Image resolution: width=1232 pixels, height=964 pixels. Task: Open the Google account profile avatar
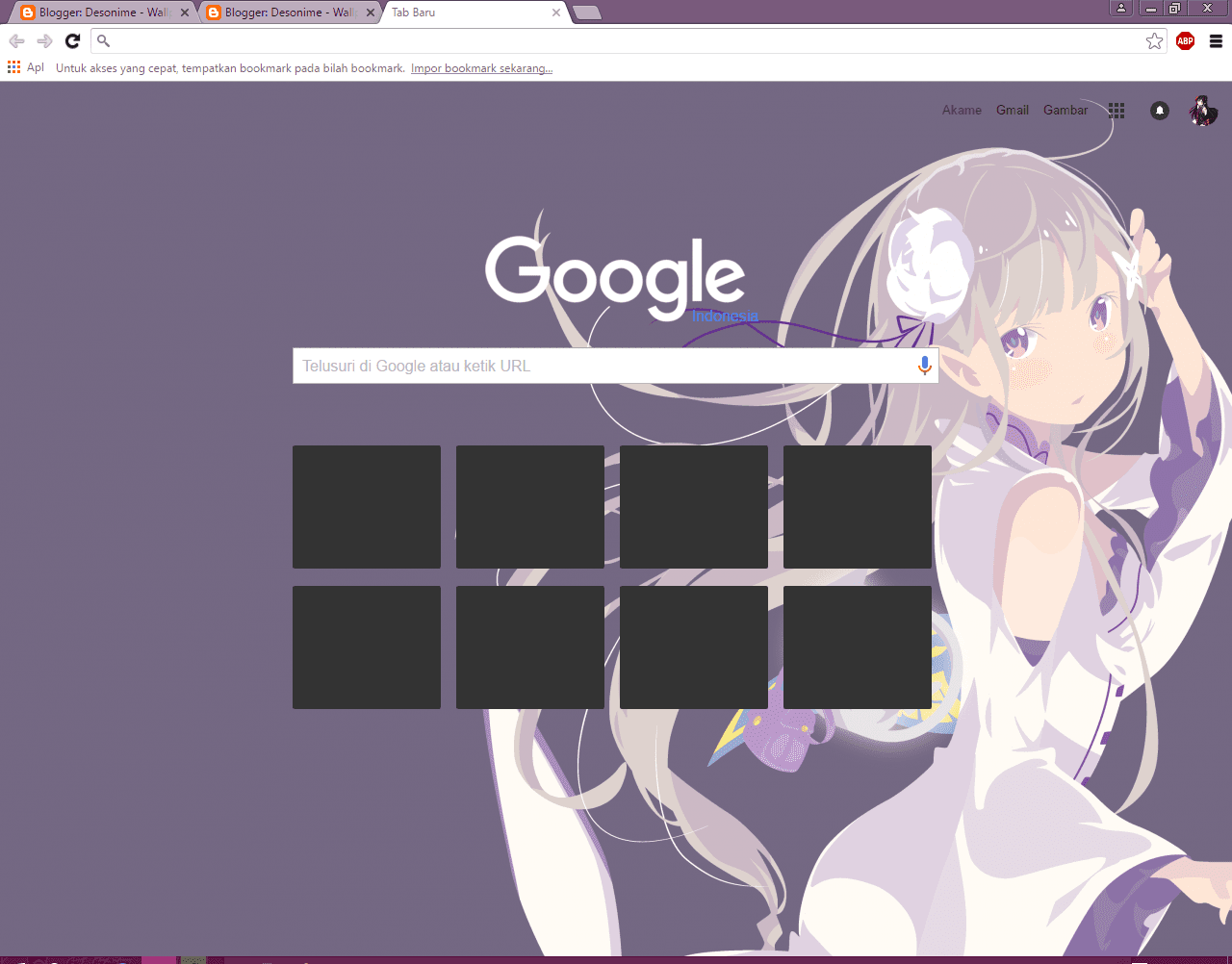click(1202, 111)
